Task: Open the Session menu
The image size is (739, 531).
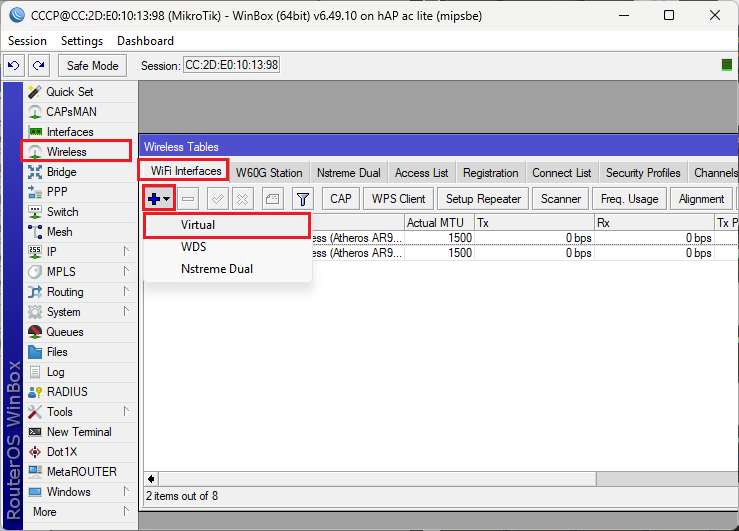Action: click(27, 41)
